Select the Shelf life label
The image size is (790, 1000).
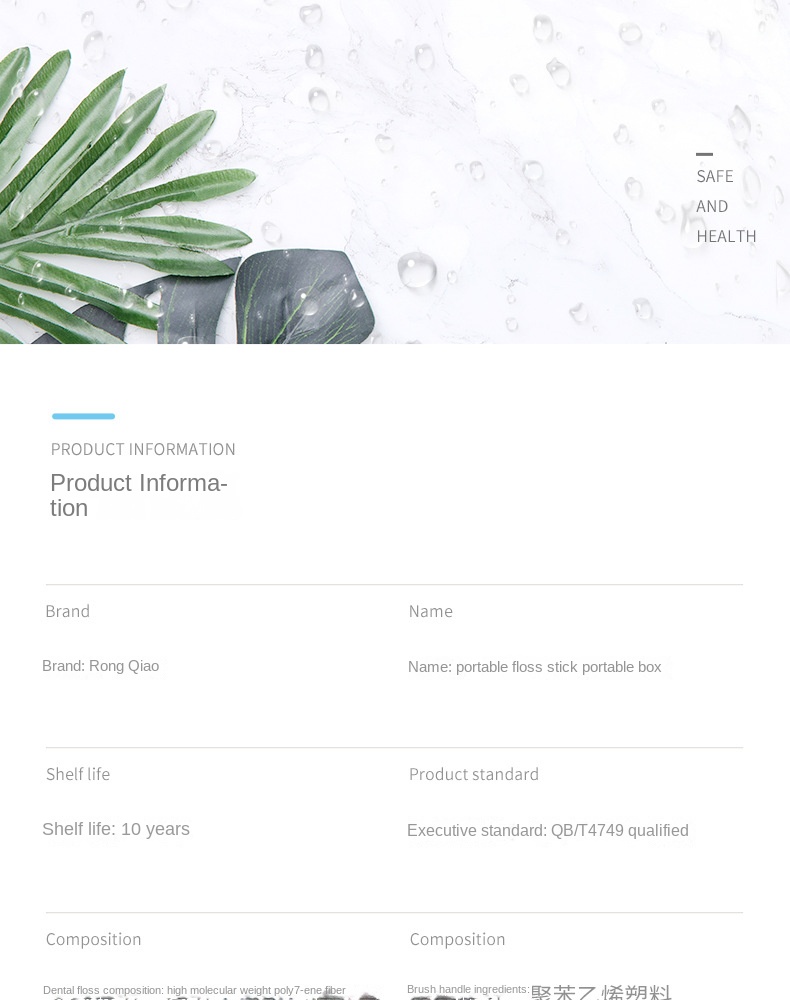pyautogui.click(x=78, y=774)
